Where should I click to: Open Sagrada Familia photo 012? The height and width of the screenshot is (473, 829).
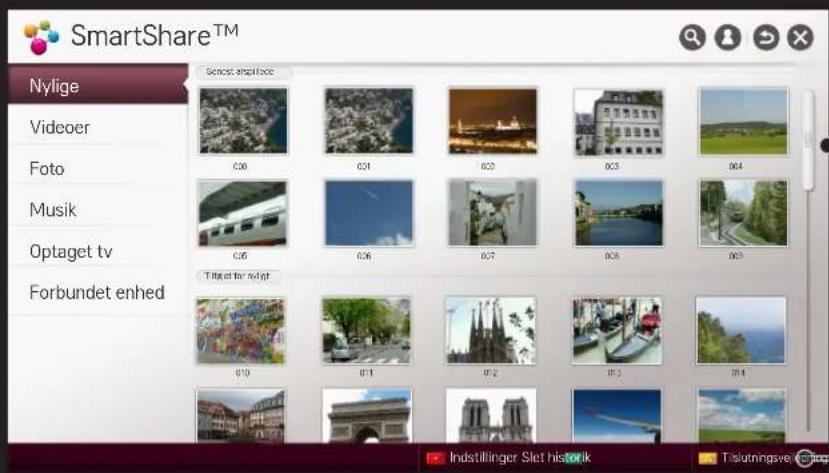(x=491, y=330)
